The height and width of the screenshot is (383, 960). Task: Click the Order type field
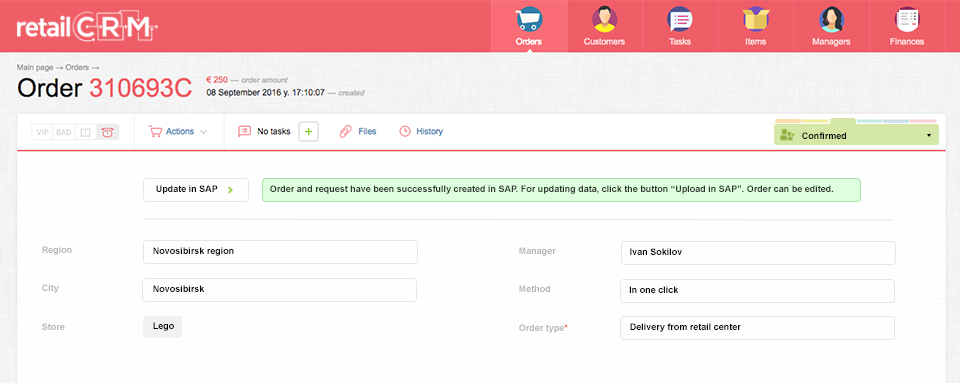[x=757, y=327]
